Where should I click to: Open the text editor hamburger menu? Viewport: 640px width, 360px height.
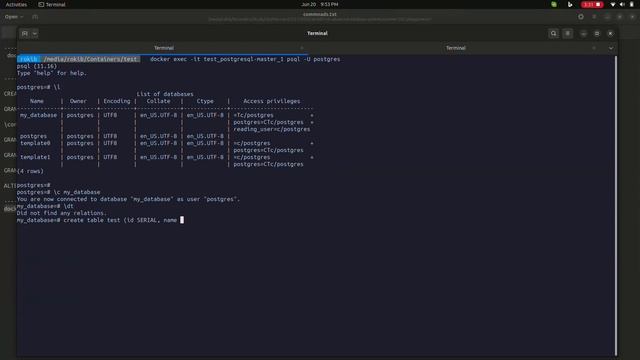[594, 17]
